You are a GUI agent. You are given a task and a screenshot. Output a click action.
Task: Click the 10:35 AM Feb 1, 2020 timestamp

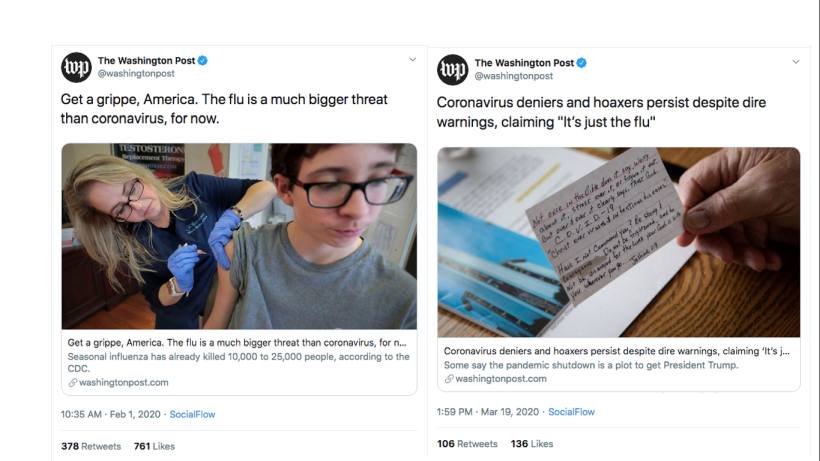(110, 414)
